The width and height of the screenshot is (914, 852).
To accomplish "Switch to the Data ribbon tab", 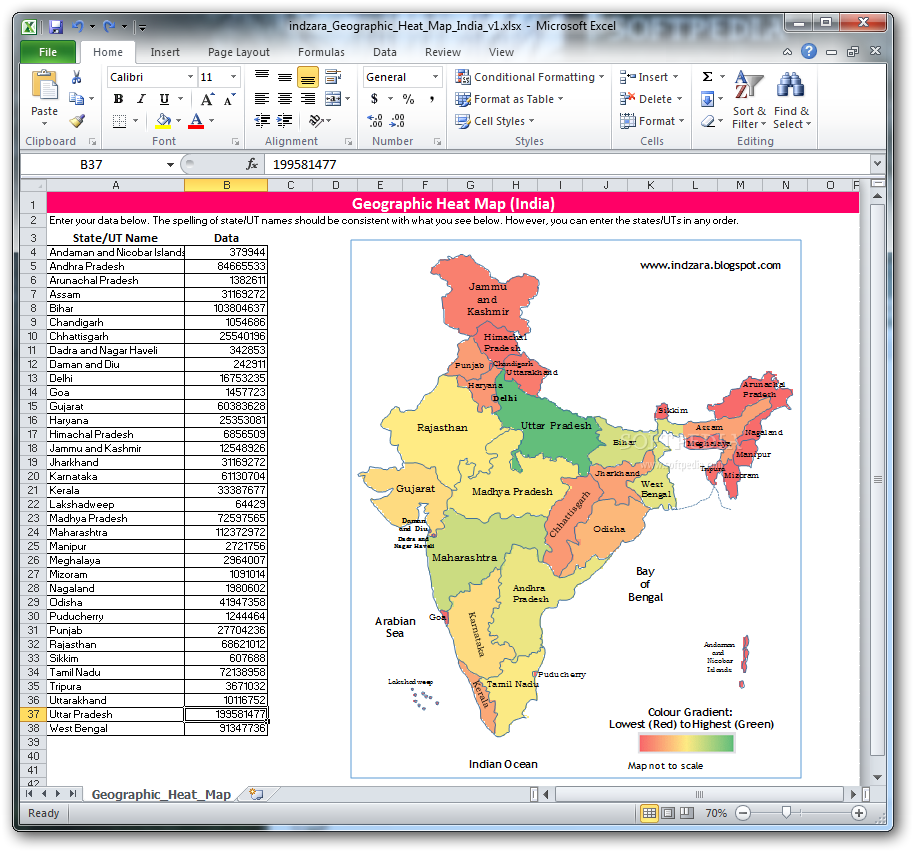I will click(385, 52).
